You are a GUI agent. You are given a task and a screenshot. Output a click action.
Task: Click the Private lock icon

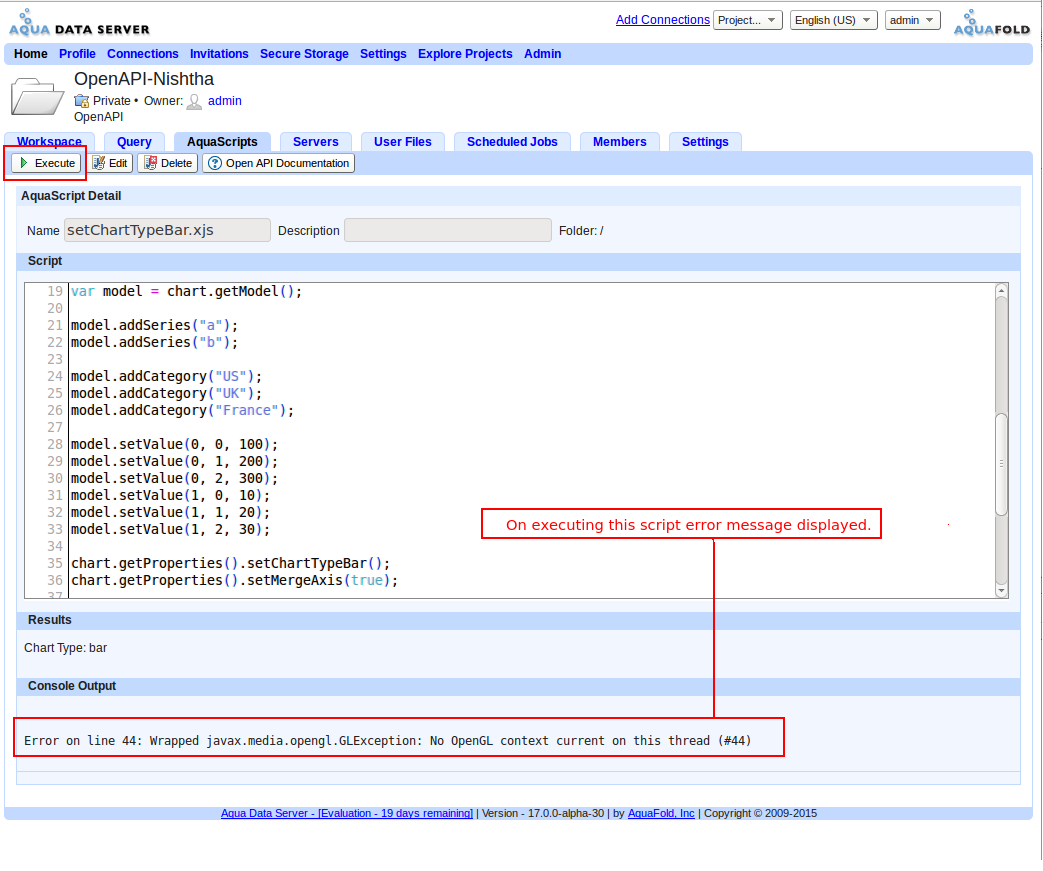pos(82,101)
